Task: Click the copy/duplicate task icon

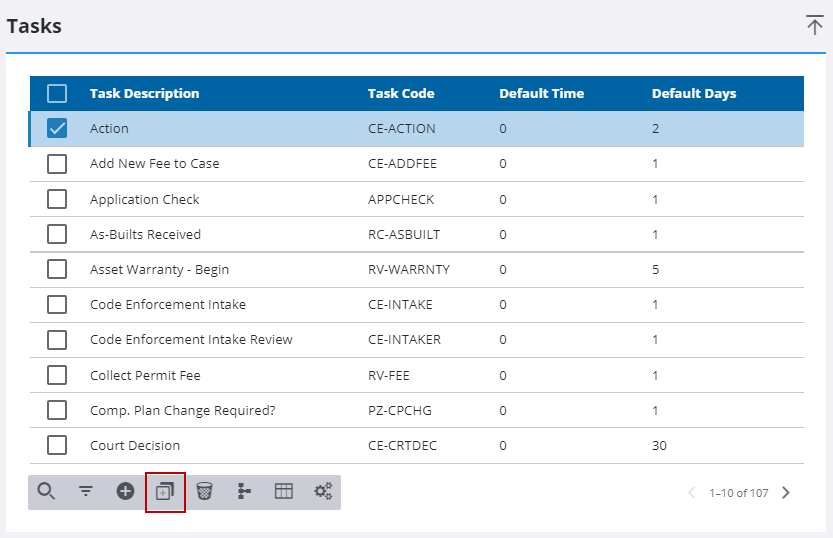Action: 165,491
